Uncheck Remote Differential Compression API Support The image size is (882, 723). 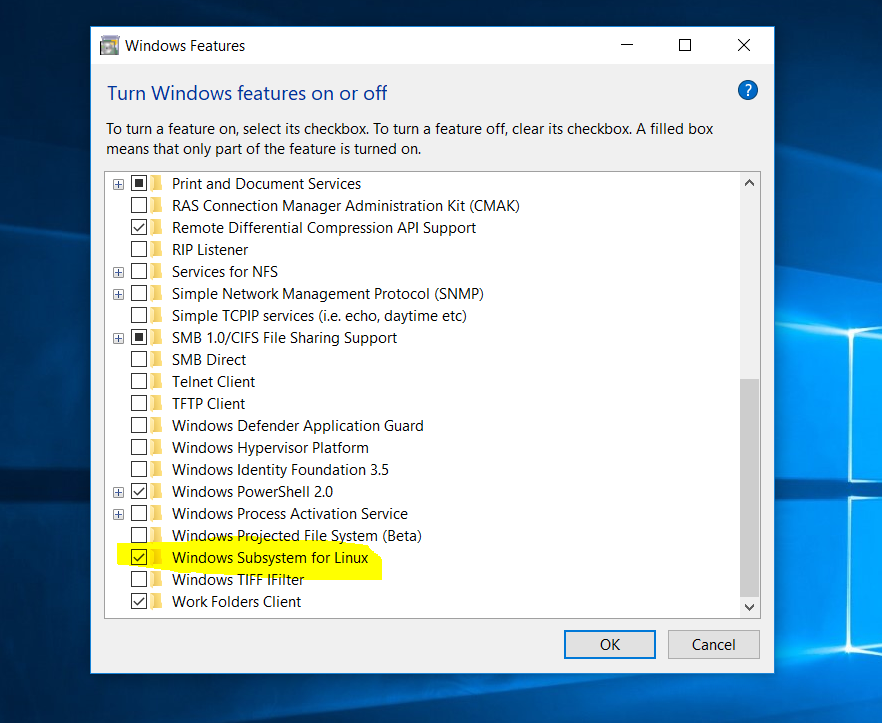[138, 227]
